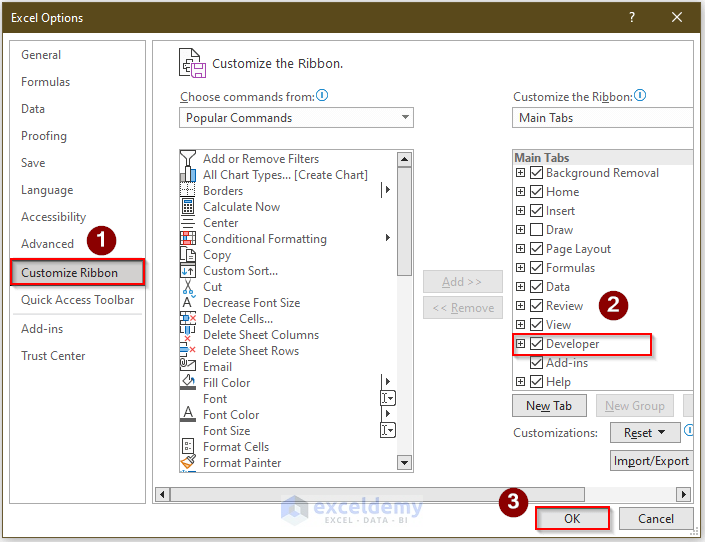Expand the Insert tab tree node
Screen dimensions: 705x542
point(520,211)
